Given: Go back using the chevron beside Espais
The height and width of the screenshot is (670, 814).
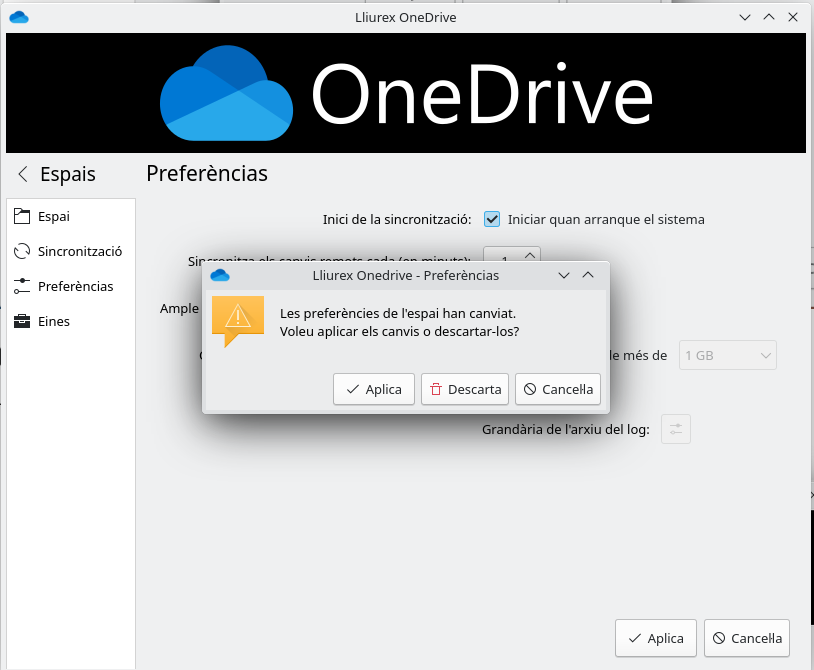Looking at the screenshot, I should pos(23,174).
